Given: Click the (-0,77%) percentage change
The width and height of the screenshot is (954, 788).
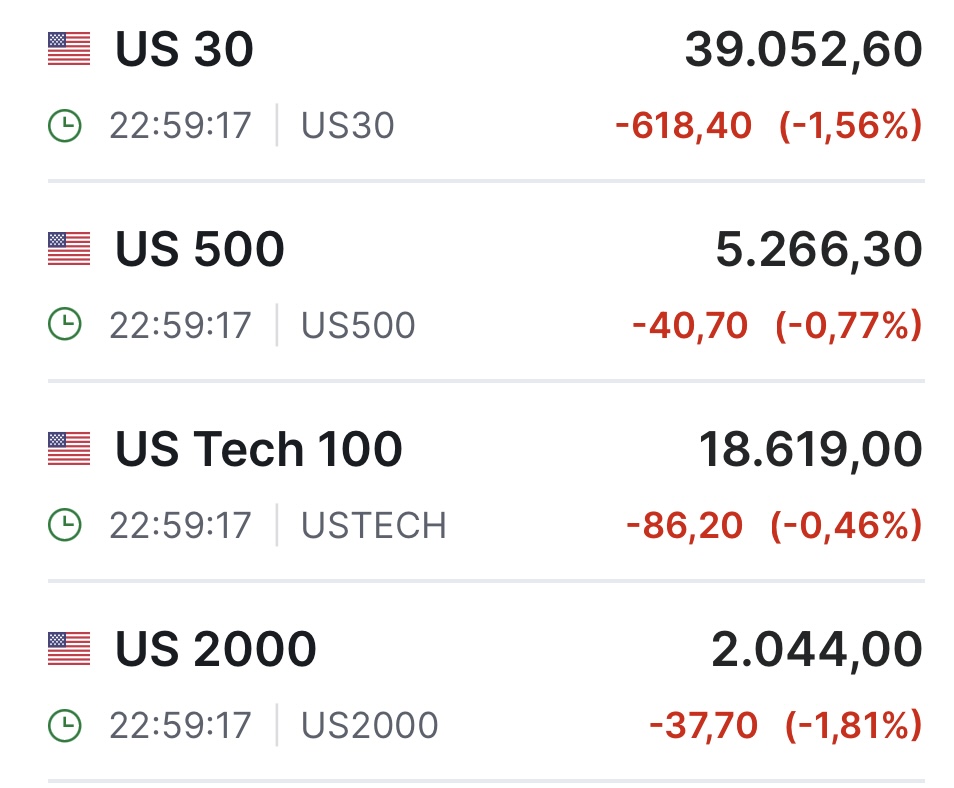Looking at the screenshot, I should (847, 326).
